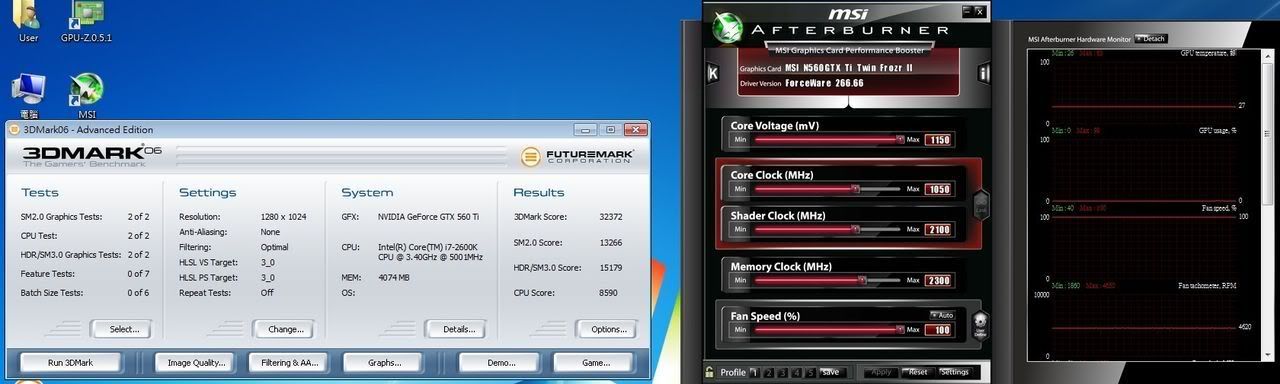Open the GPU-Z.0.5.1 desktop shortcut
This screenshot has height=384, width=1280.
click(86, 21)
